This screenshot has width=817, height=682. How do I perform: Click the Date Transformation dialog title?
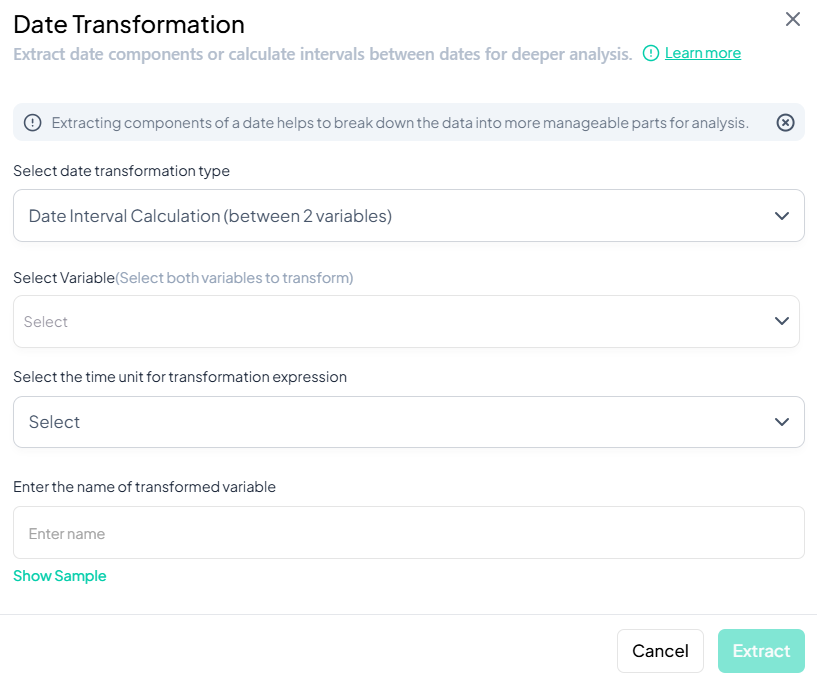click(129, 25)
